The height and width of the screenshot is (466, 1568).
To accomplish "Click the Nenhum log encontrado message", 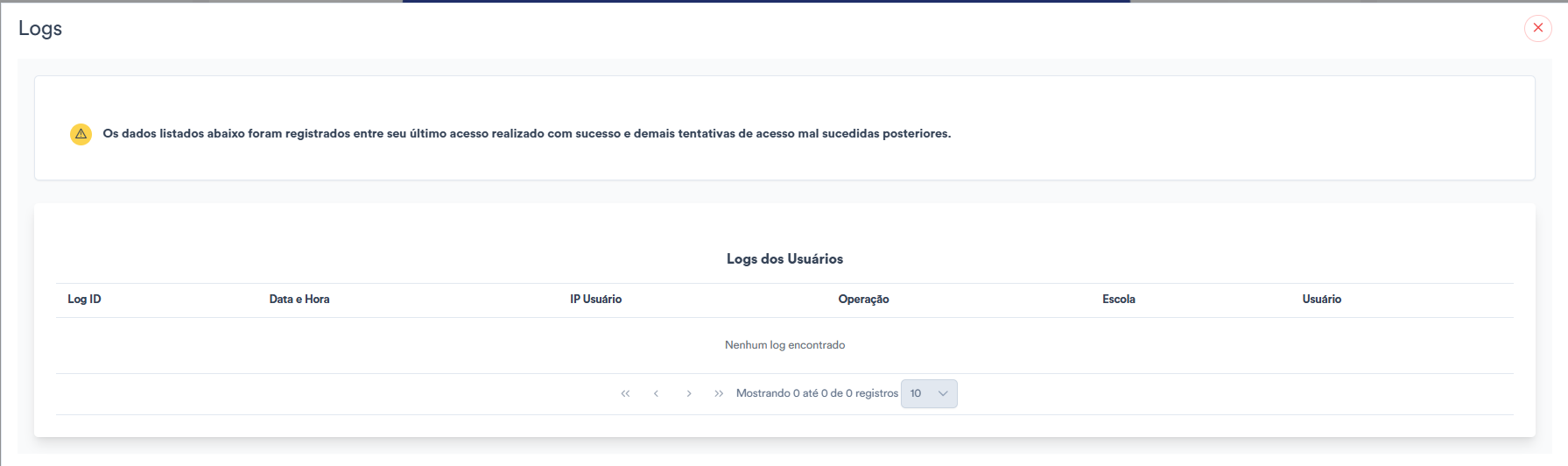I will click(x=784, y=345).
